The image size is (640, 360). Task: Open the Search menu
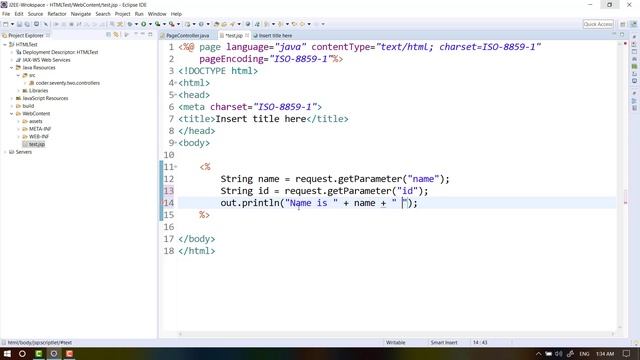pos(103,14)
